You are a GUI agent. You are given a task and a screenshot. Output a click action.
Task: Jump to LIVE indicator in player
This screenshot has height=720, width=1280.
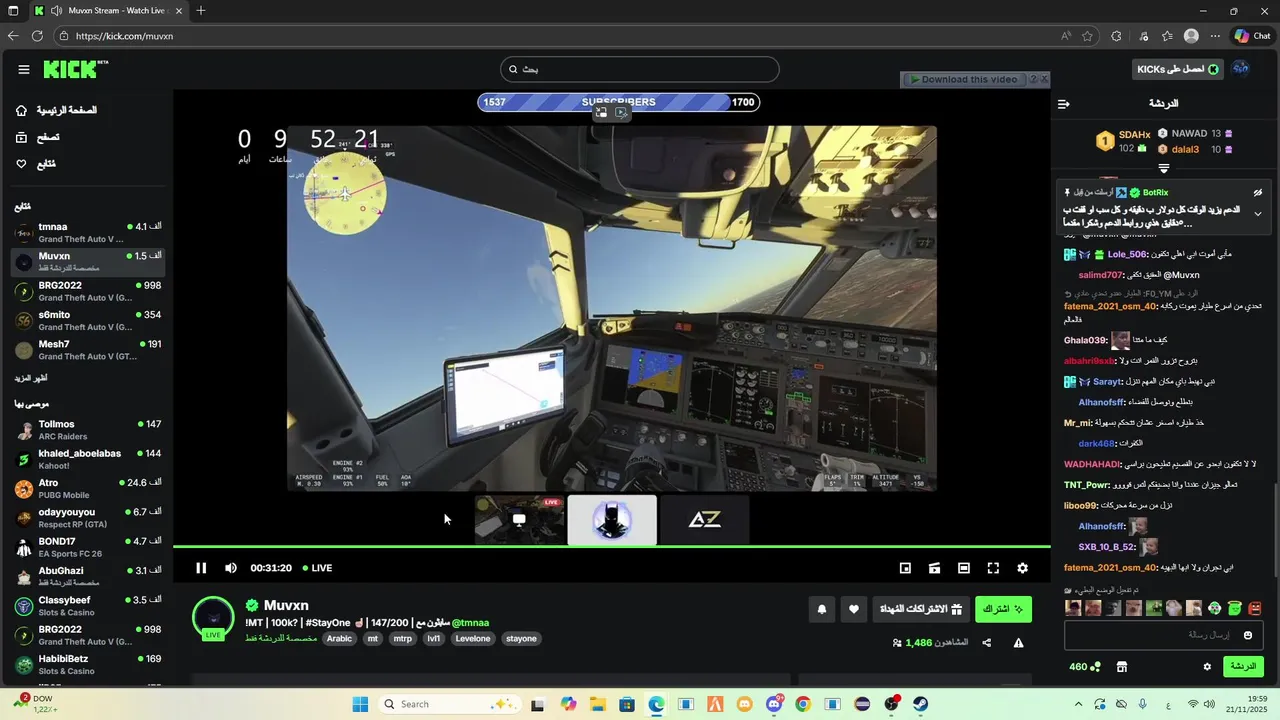click(x=317, y=568)
